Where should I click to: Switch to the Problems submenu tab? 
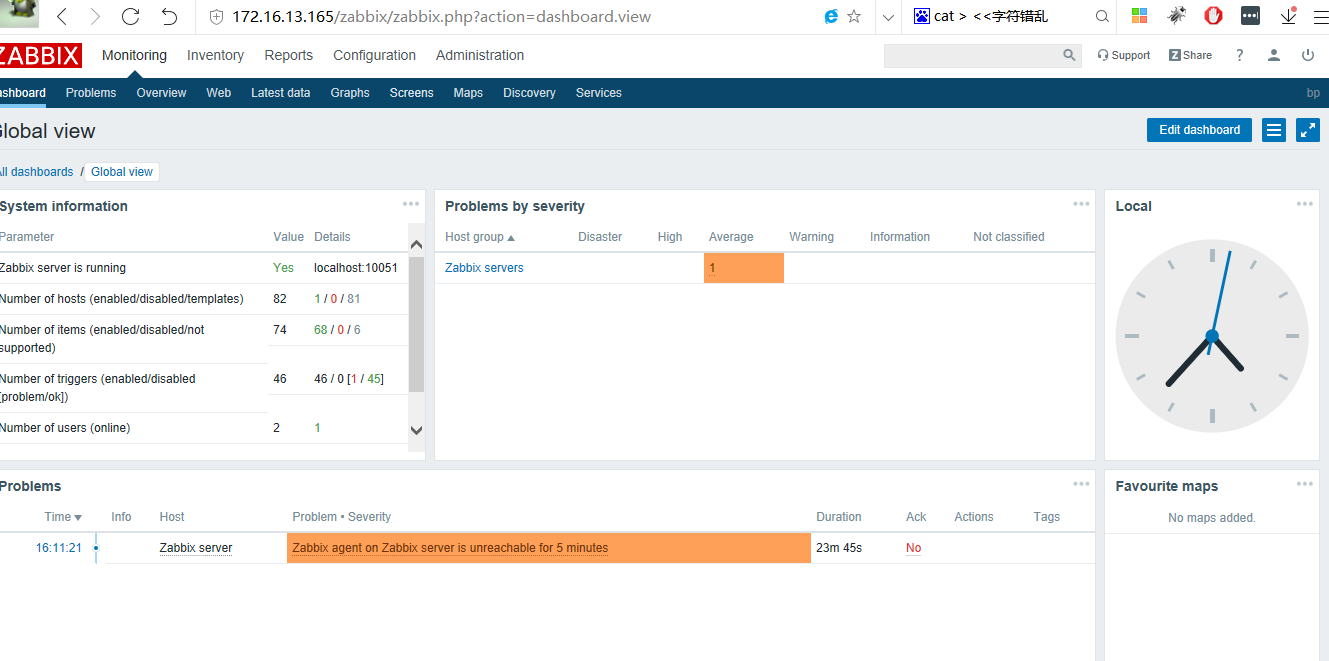coord(91,93)
